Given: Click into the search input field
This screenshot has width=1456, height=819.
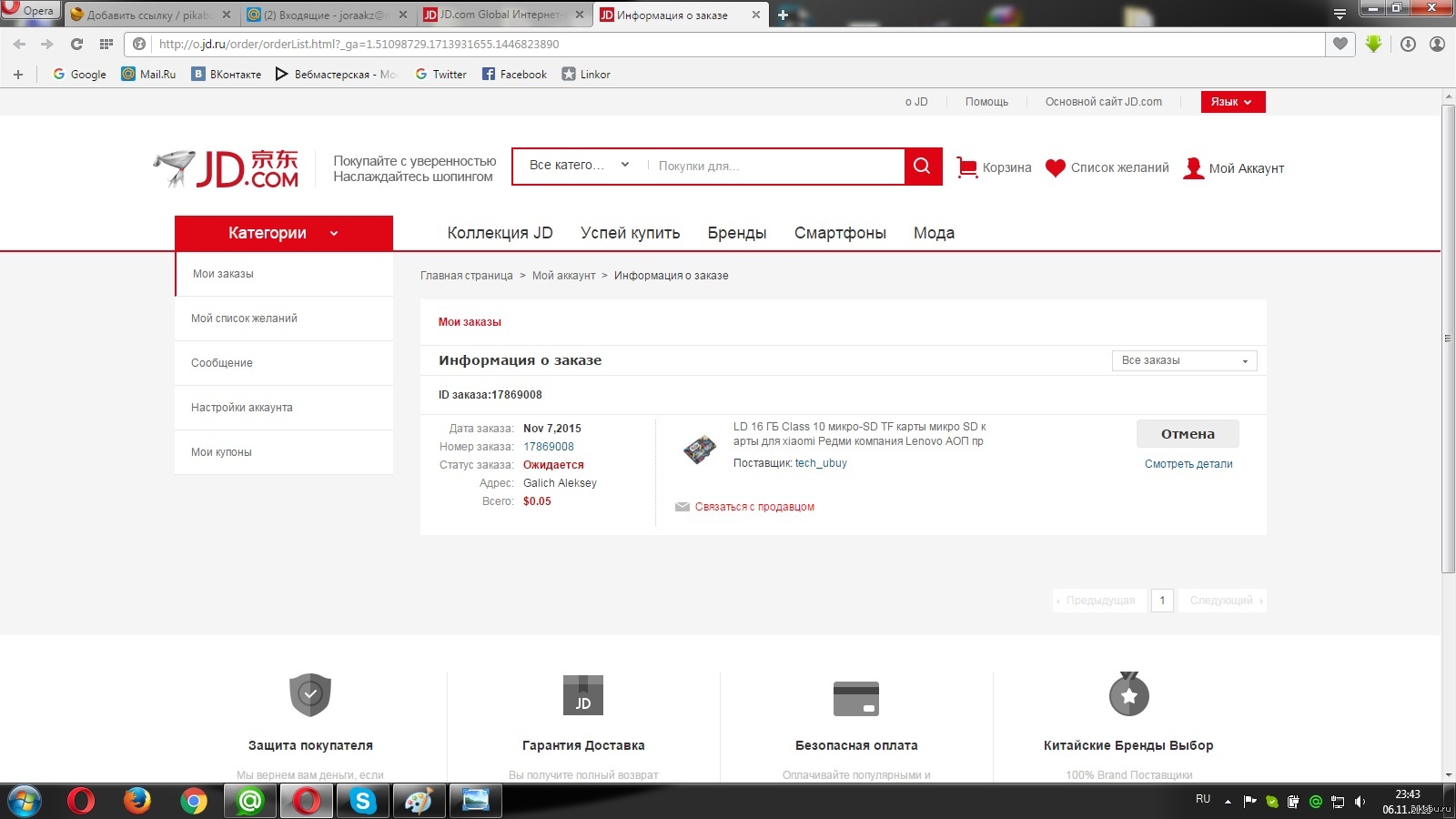Looking at the screenshot, I should [x=773, y=166].
